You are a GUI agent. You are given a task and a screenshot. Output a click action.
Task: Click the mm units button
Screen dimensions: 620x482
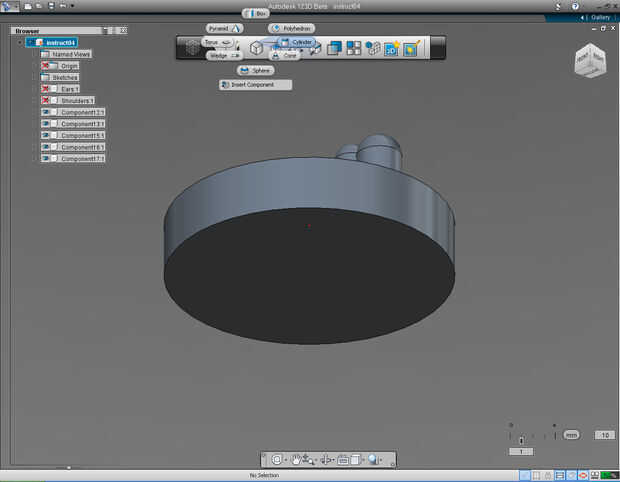(571, 435)
